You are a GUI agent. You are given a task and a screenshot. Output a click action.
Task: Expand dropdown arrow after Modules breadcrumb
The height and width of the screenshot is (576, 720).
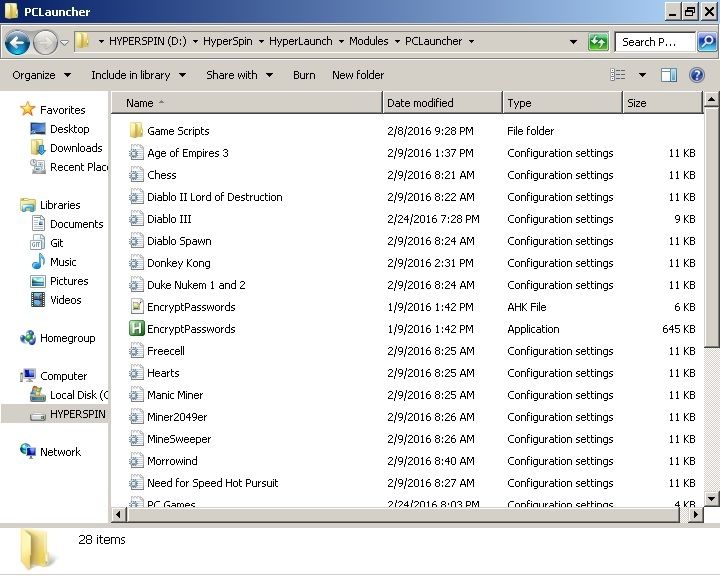click(397, 41)
